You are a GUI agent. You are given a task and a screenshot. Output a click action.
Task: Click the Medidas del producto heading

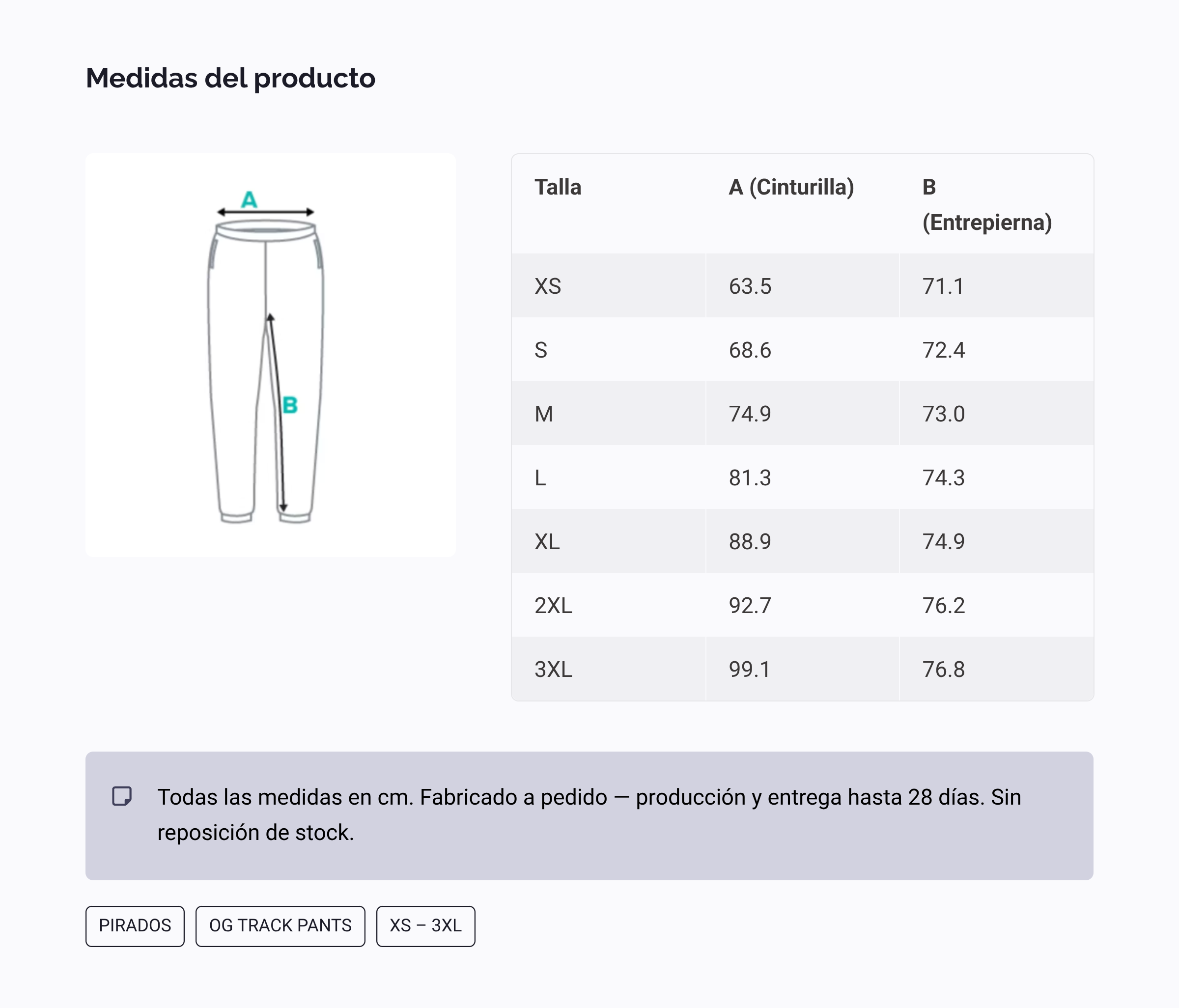click(230, 78)
